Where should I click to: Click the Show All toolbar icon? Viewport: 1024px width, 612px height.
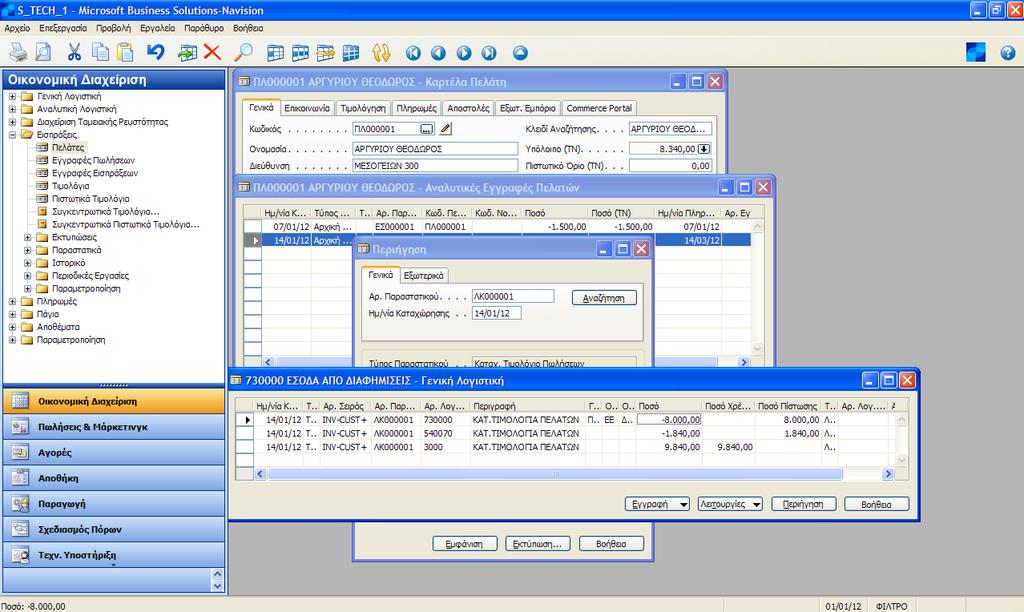pyautogui.click(x=351, y=53)
